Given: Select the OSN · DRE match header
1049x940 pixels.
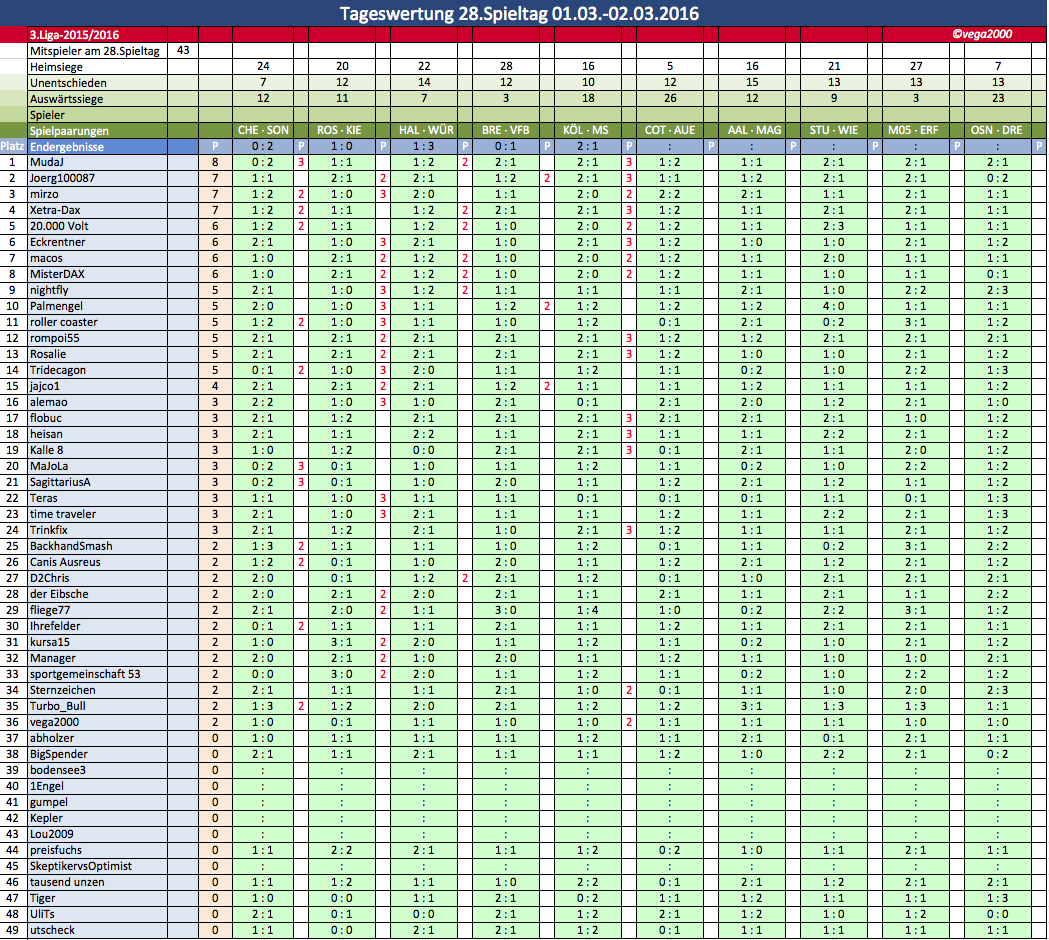Looking at the screenshot, I should [x=997, y=130].
